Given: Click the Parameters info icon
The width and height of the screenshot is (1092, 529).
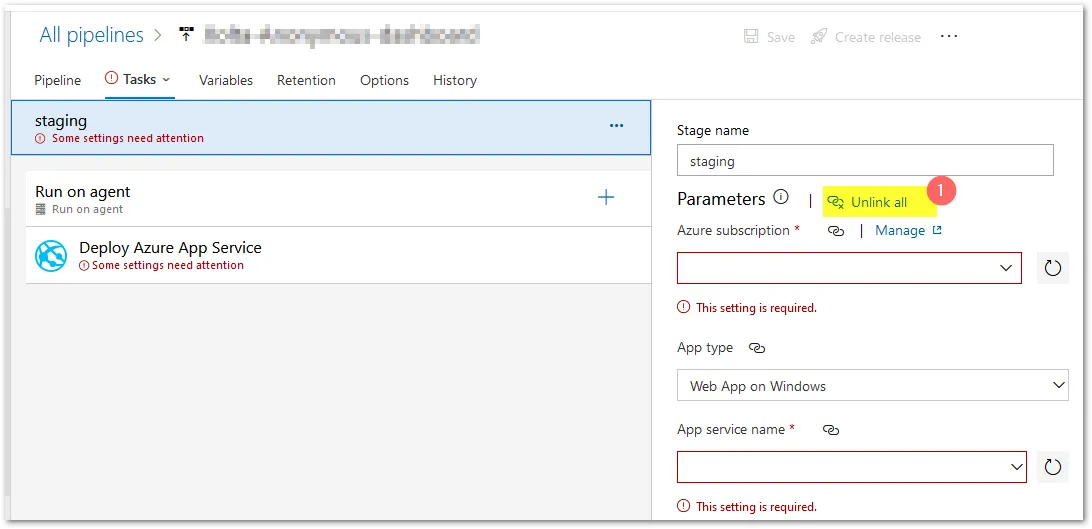Looking at the screenshot, I should (781, 197).
